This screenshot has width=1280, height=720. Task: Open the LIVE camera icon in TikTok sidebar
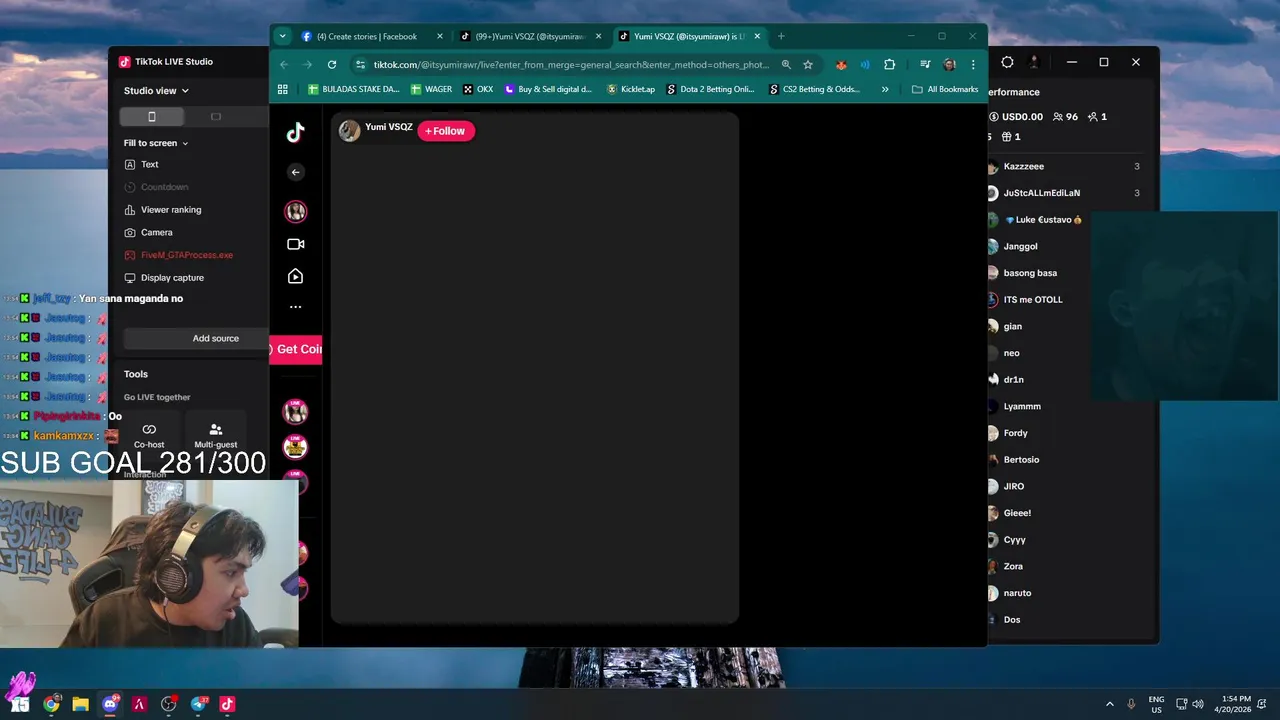pos(295,244)
